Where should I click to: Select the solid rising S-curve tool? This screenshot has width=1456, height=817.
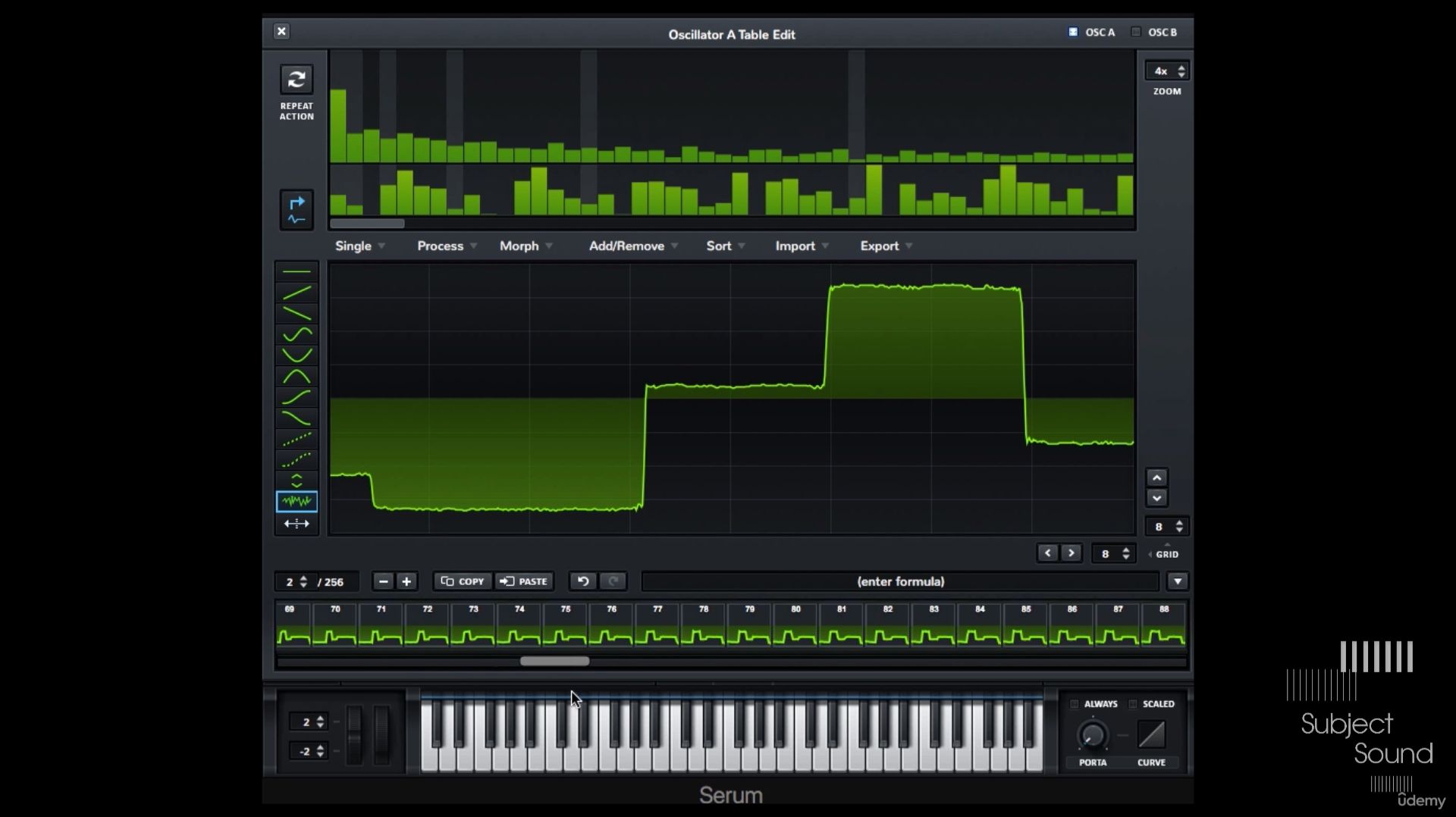pos(297,397)
